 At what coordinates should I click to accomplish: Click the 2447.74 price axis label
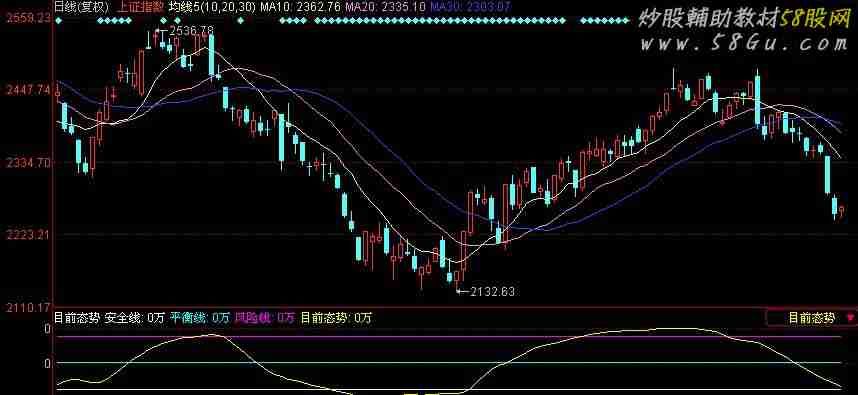(28, 90)
